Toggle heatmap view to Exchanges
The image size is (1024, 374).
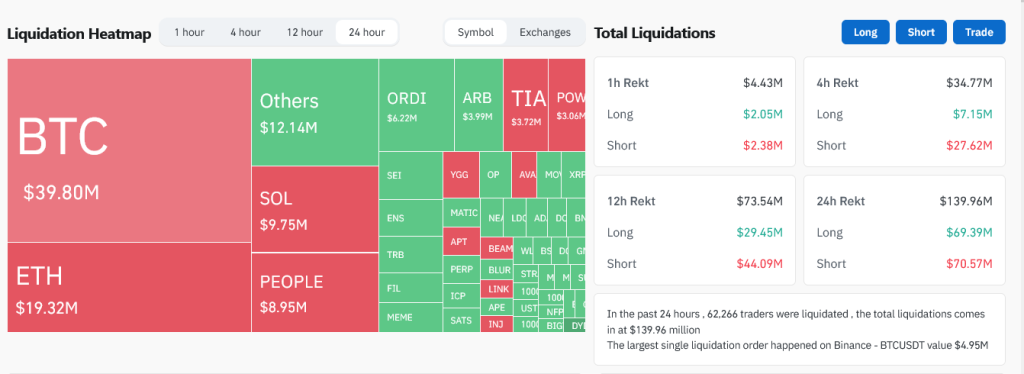[x=545, y=33]
